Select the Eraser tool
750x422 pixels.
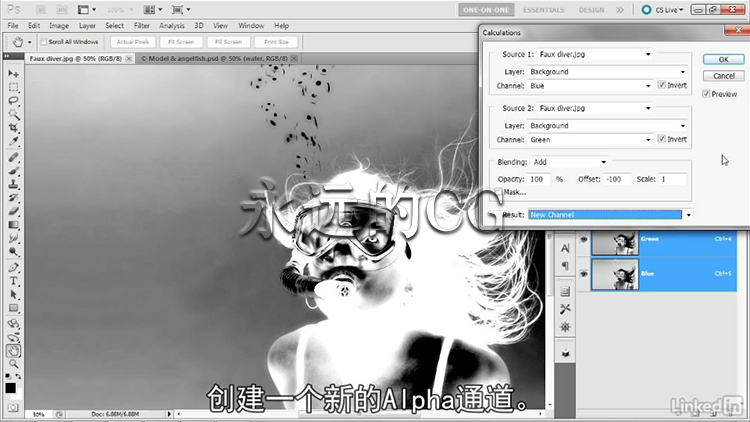(x=13, y=211)
